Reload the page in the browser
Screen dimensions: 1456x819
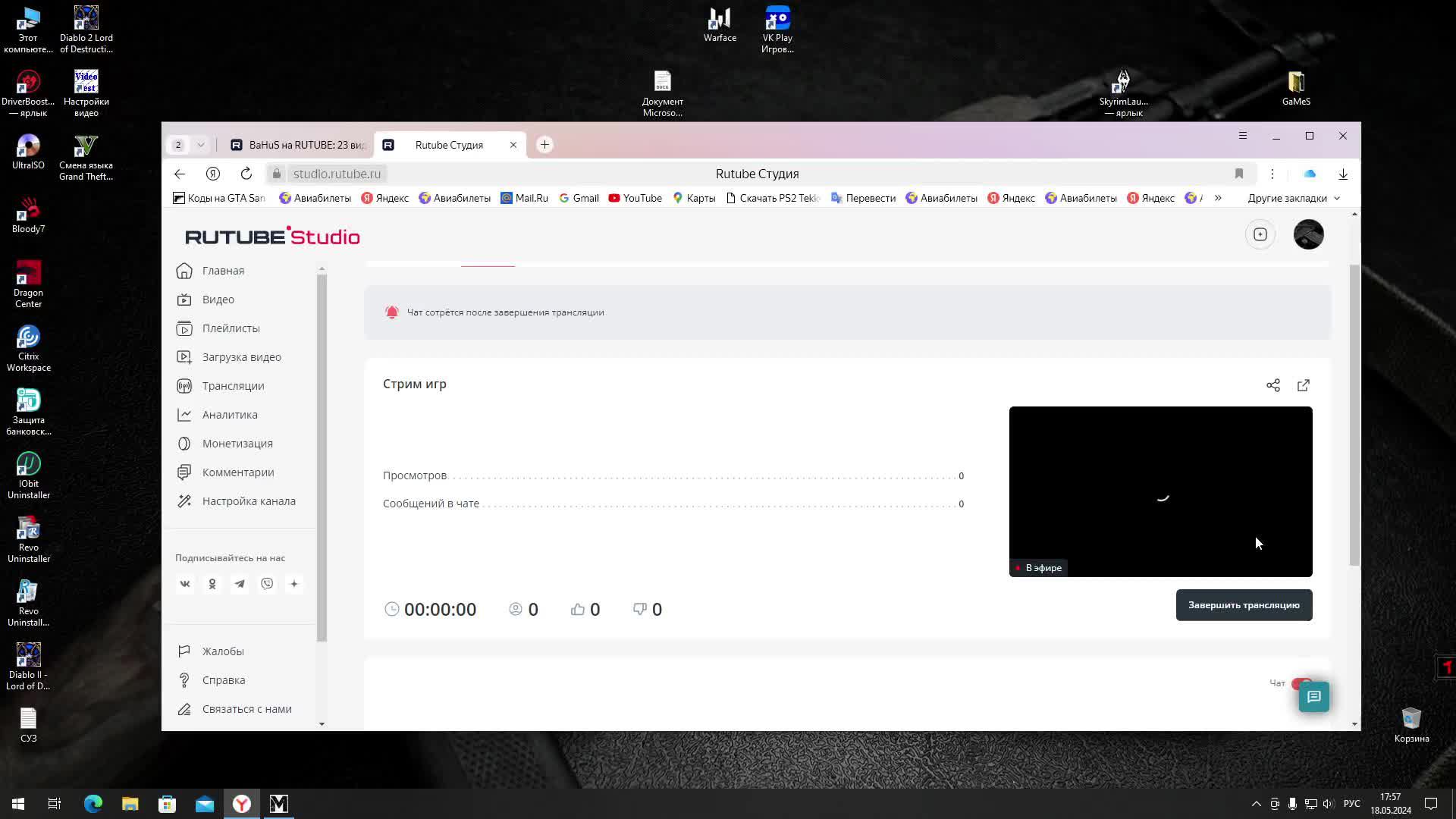[x=246, y=174]
